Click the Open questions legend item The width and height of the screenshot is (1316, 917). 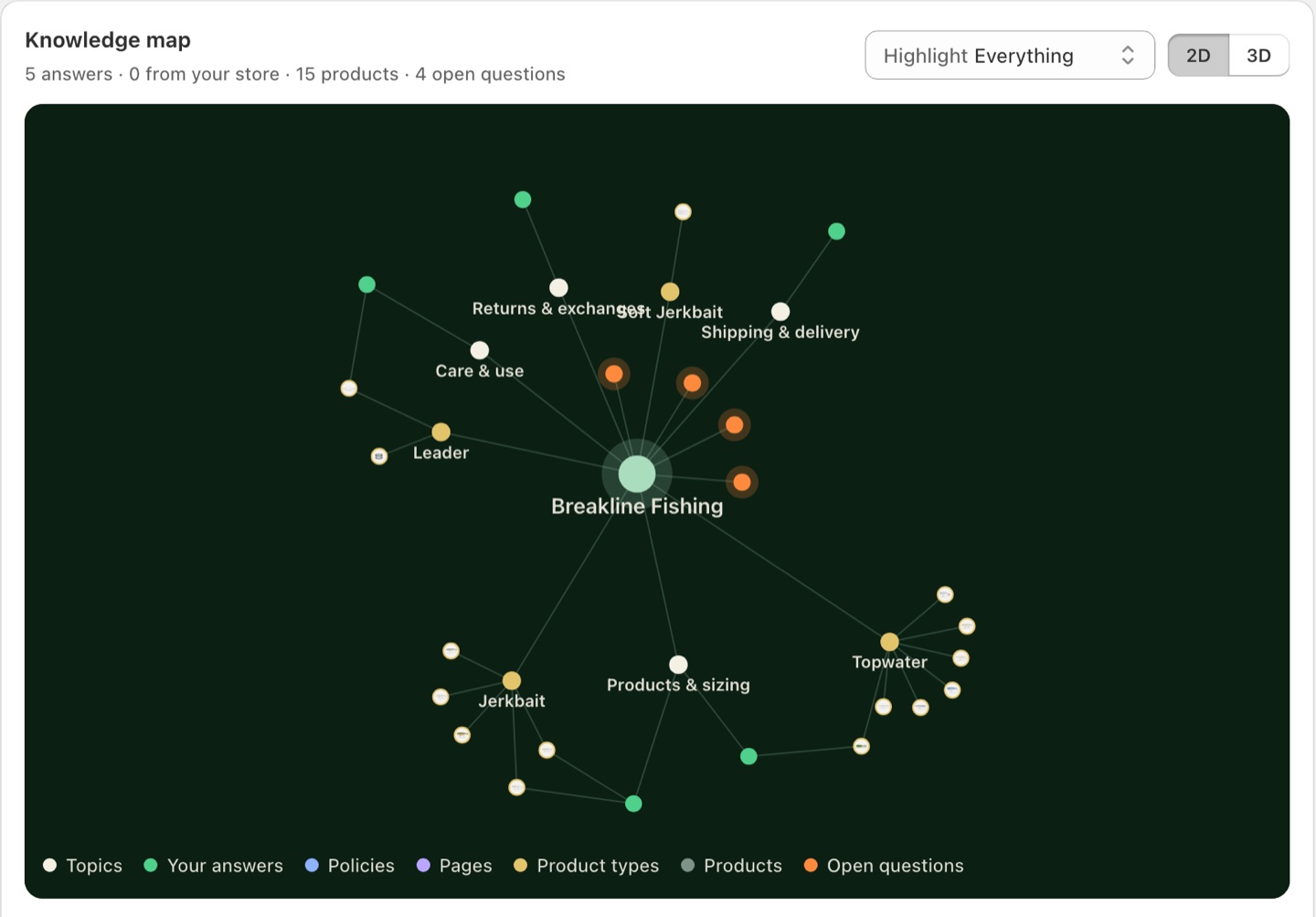[884, 866]
